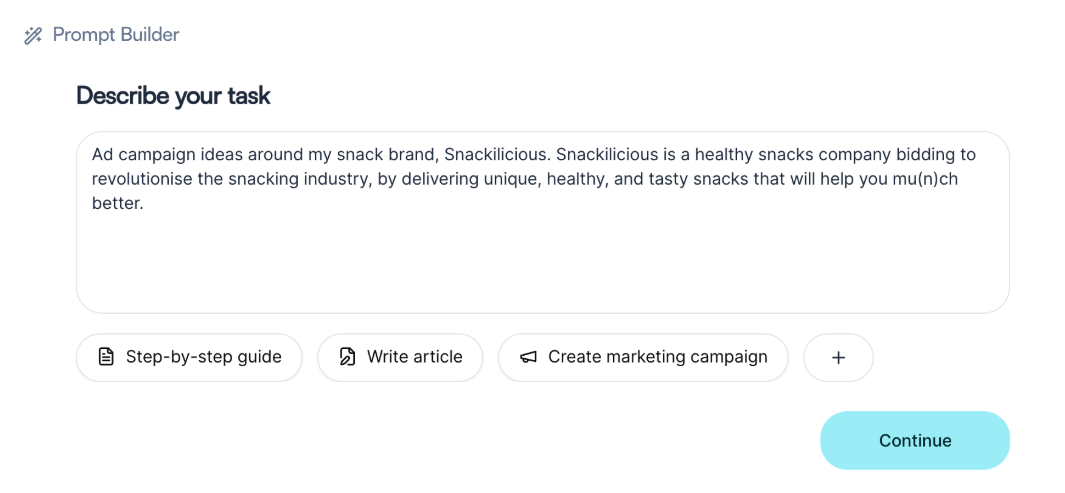The width and height of the screenshot is (1065, 493).
Task: Click the Prompt Builder title text
Action: click(116, 35)
